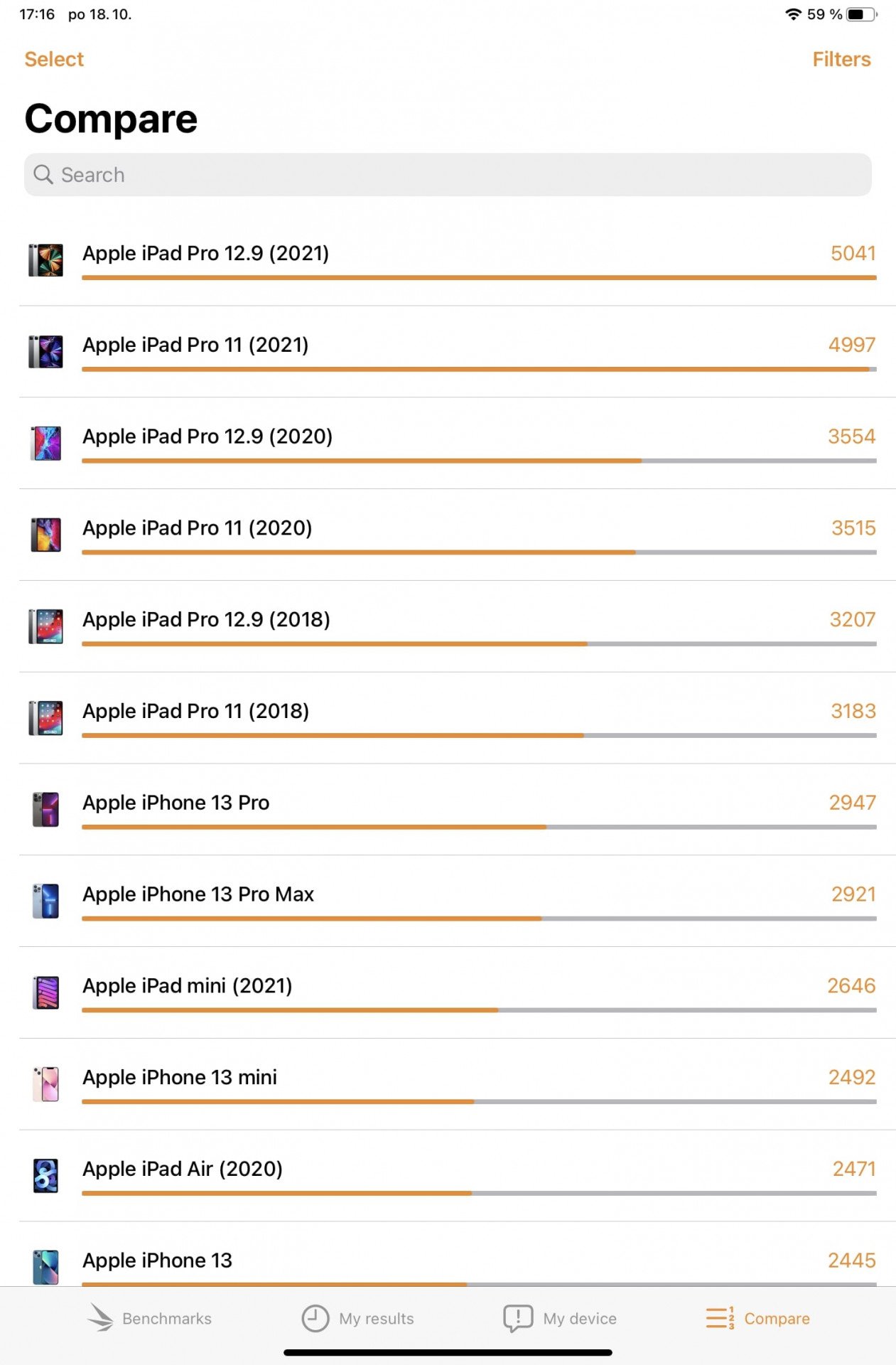
Task: Open the Benchmarks tab icon
Action: click(100, 1318)
